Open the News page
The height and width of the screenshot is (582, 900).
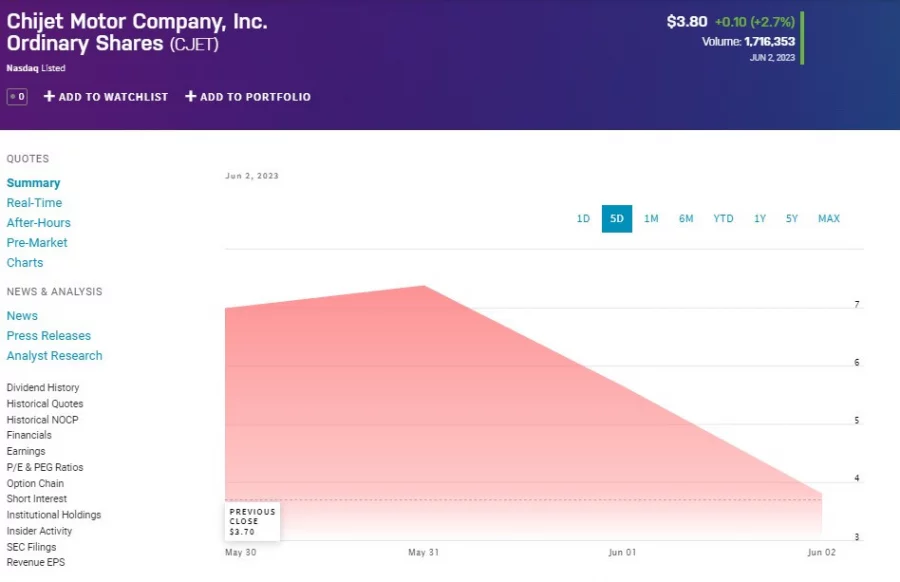[x=22, y=315]
